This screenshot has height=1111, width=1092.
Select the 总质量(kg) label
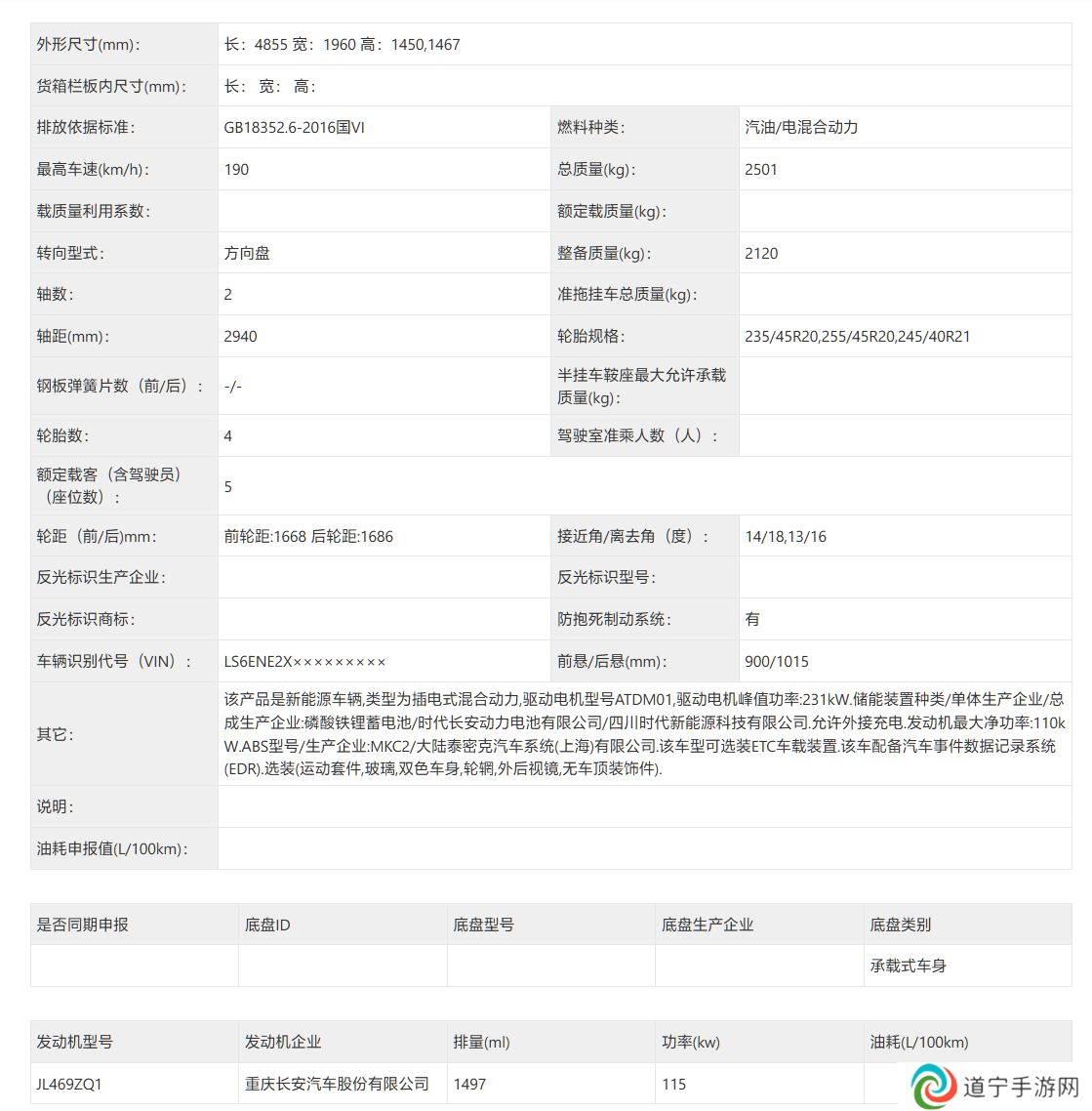(x=596, y=169)
